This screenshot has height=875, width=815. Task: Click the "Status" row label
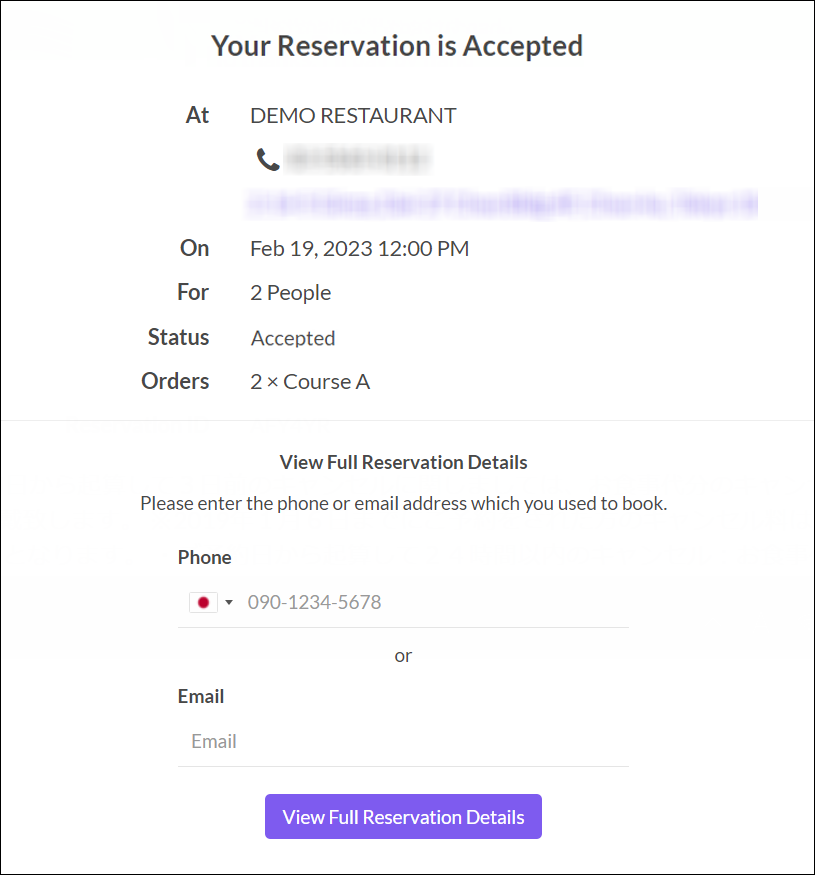[x=178, y=337]
